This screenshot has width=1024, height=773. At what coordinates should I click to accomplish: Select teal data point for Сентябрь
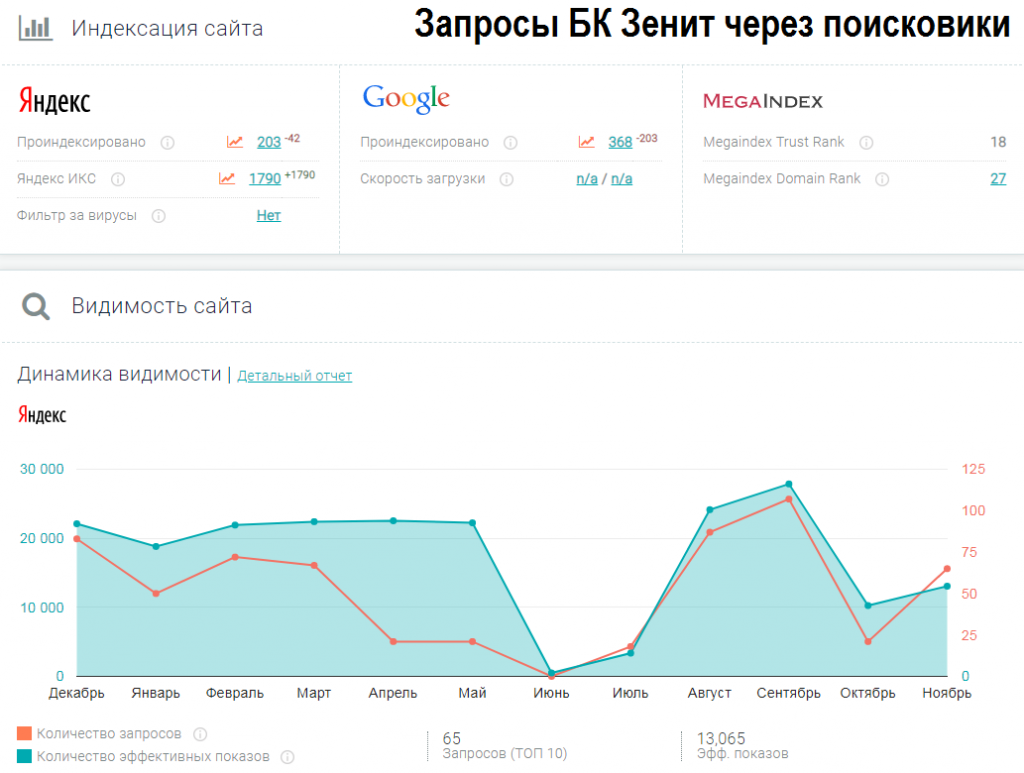click(x=789, y=484)
